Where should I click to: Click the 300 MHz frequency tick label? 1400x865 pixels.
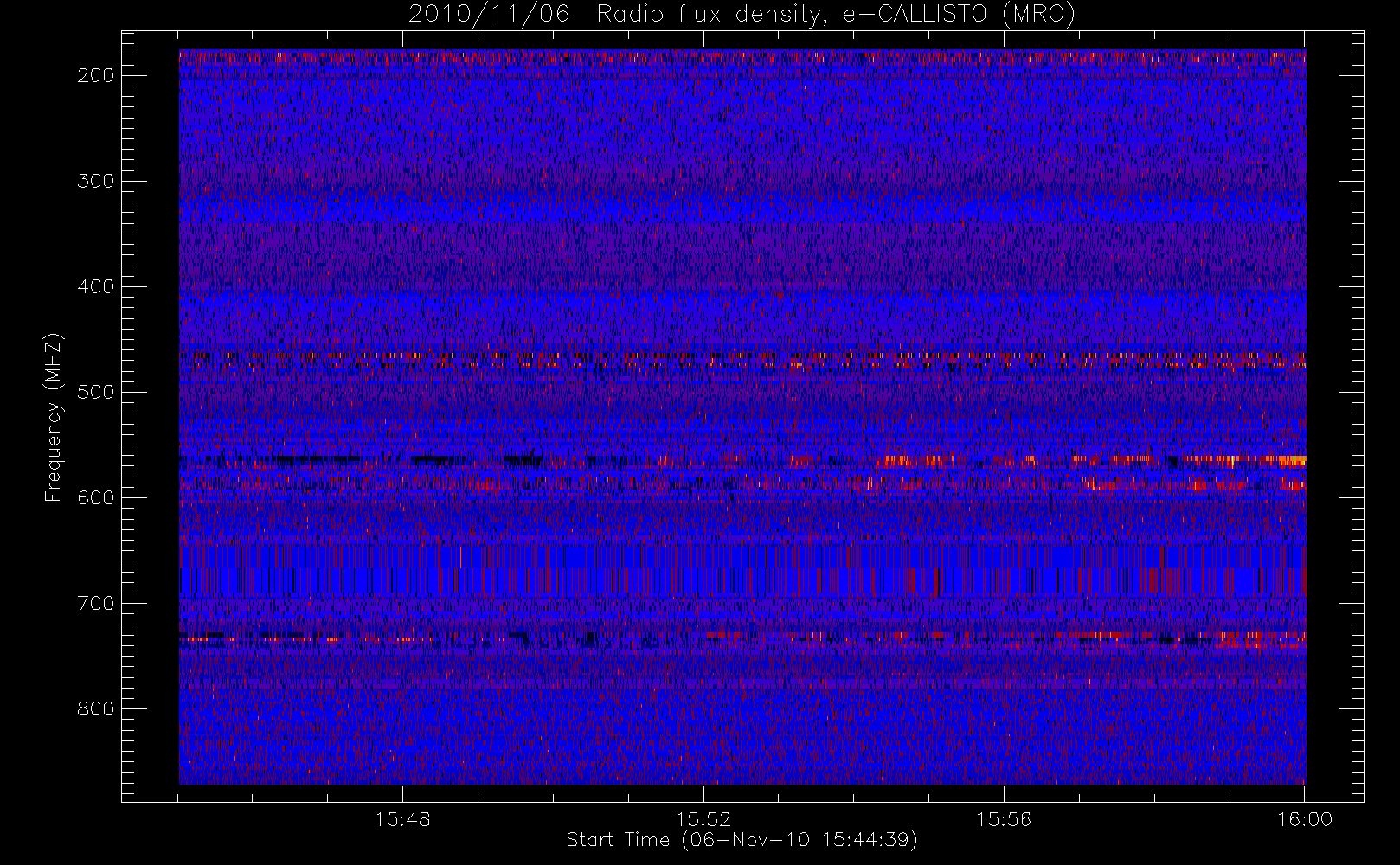pos(95,181)
